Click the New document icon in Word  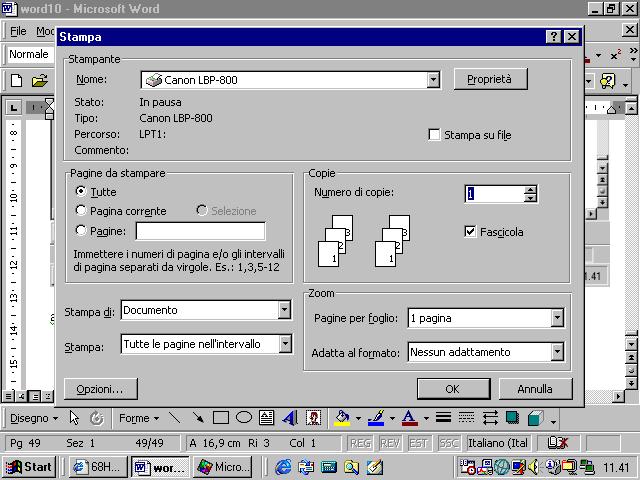16,80
